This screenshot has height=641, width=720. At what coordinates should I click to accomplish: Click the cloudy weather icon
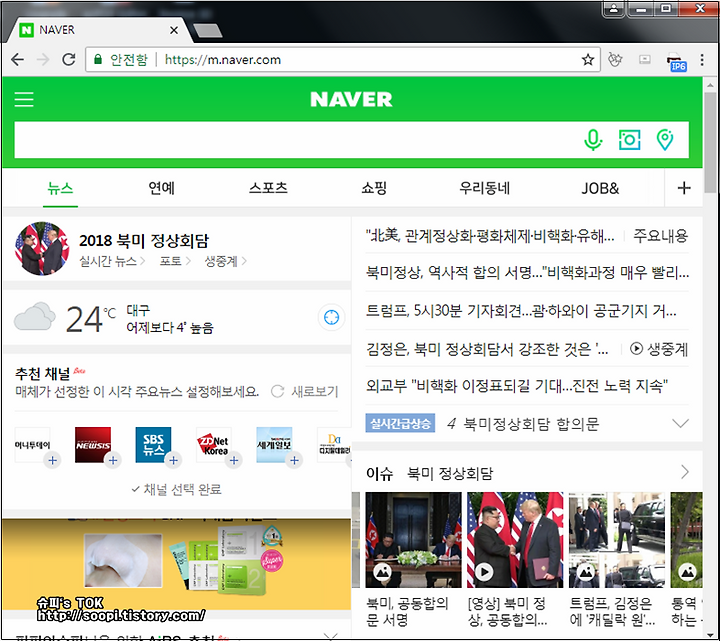35,316
